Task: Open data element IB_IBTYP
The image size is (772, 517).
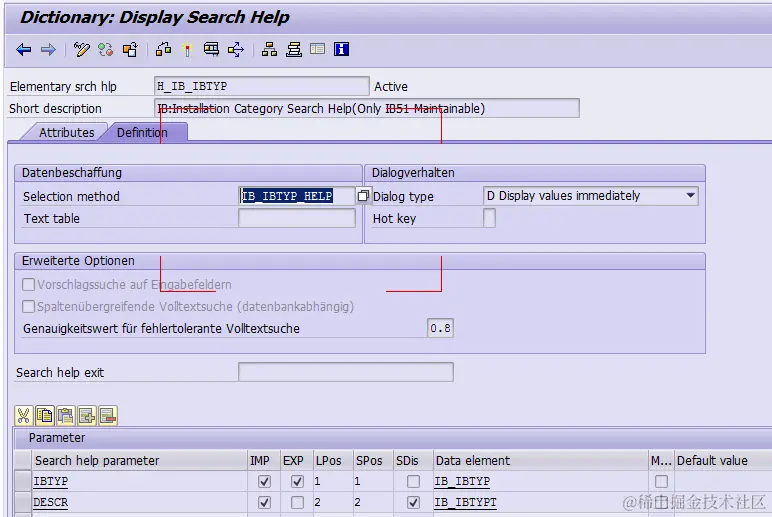Action: [x=462, y=481]
